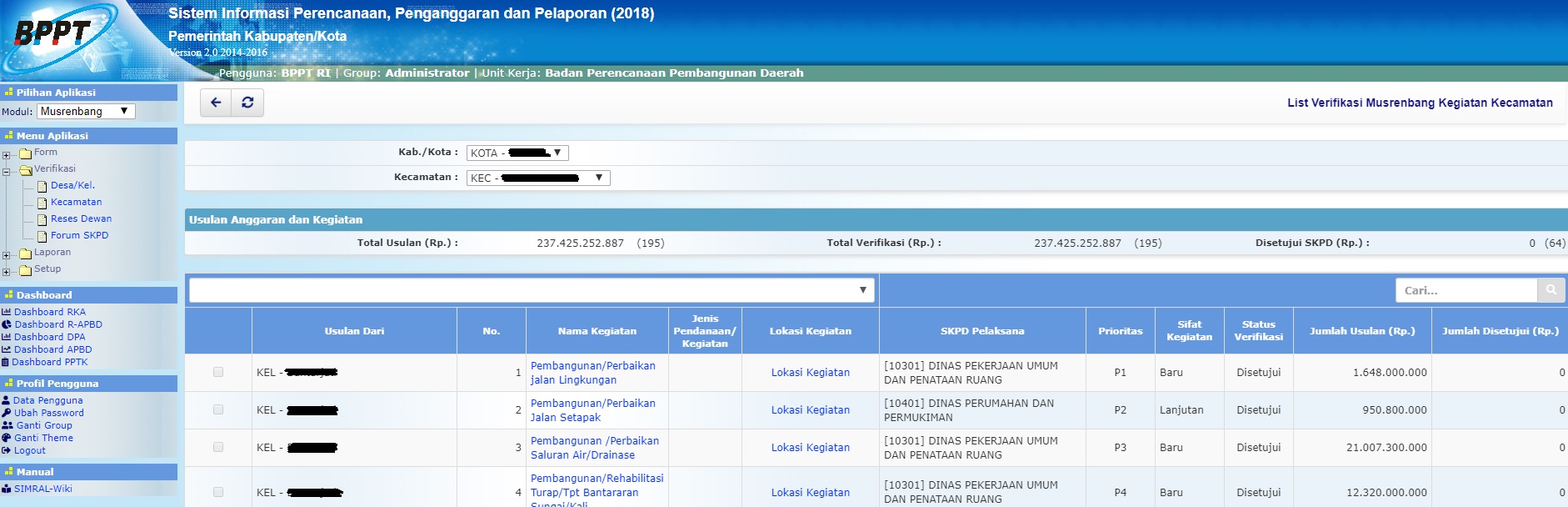Open Lokasi Kegiatan link in row 3
This screenshot has width=1568, height=507.
[811, 448]
